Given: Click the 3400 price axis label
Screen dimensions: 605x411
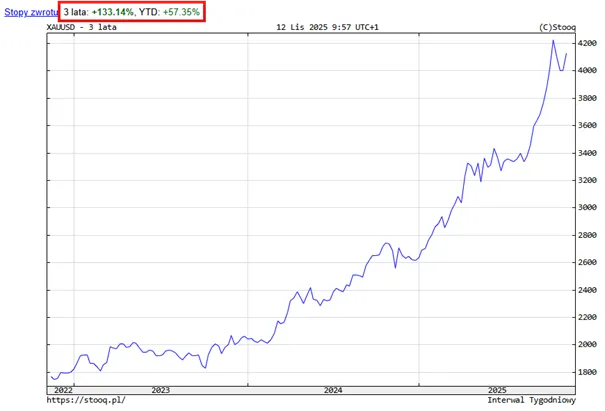Looking at the screenshot, I should coord(587,153).
